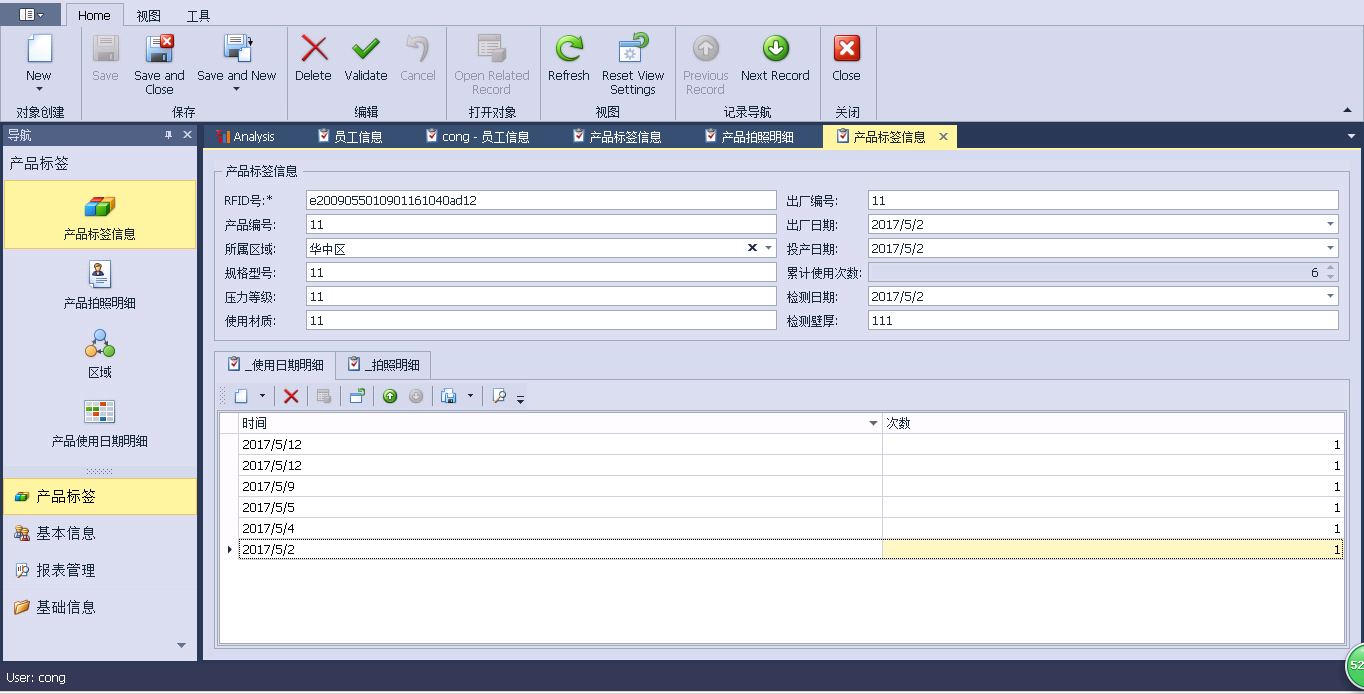Open the 出厂日期 date picker dropdown
This screenshot has height=694, width=1364.
1331,224
